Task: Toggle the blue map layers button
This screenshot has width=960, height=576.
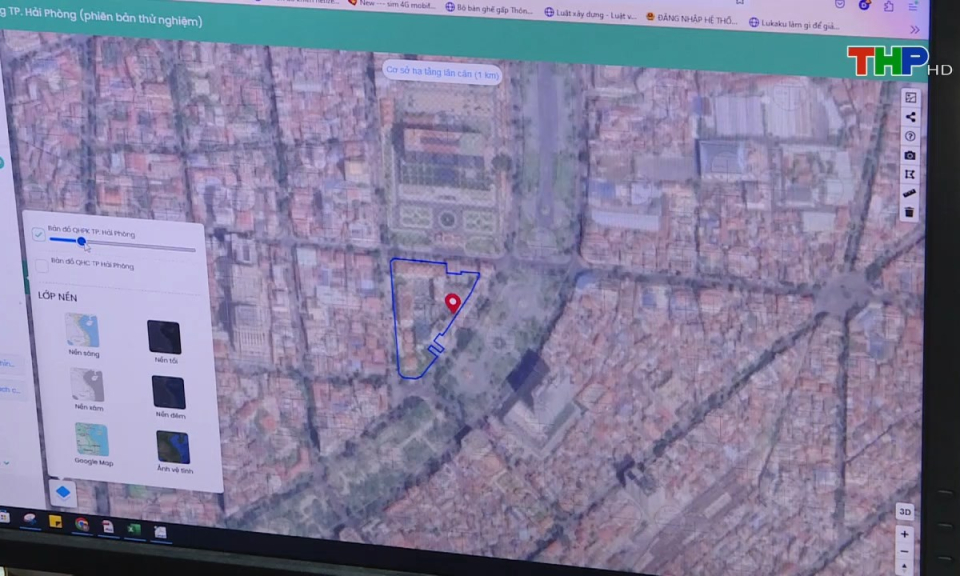Action: click(x=63, y=492)
